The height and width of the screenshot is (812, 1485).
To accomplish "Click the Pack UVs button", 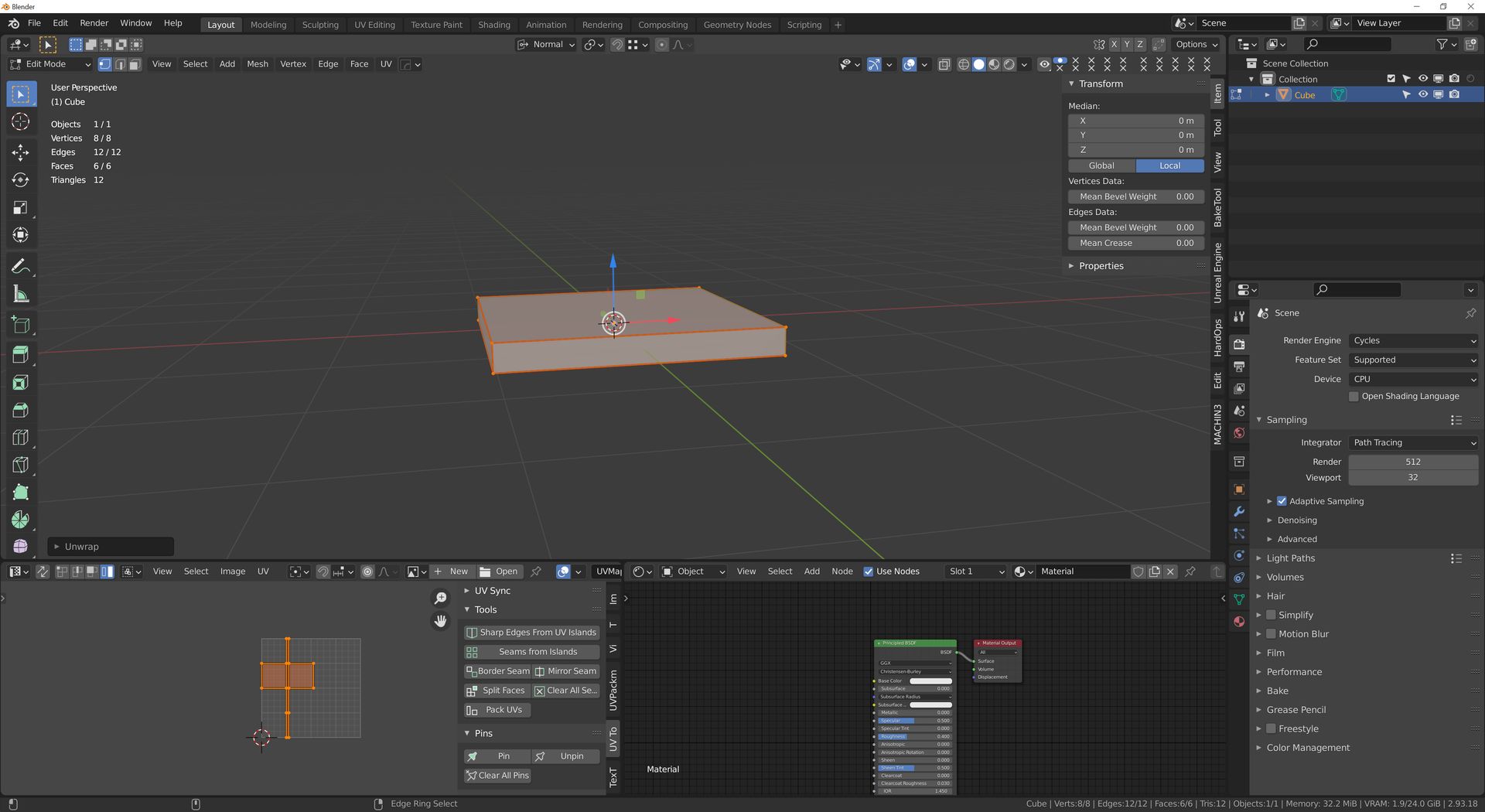I will (497, 710).
